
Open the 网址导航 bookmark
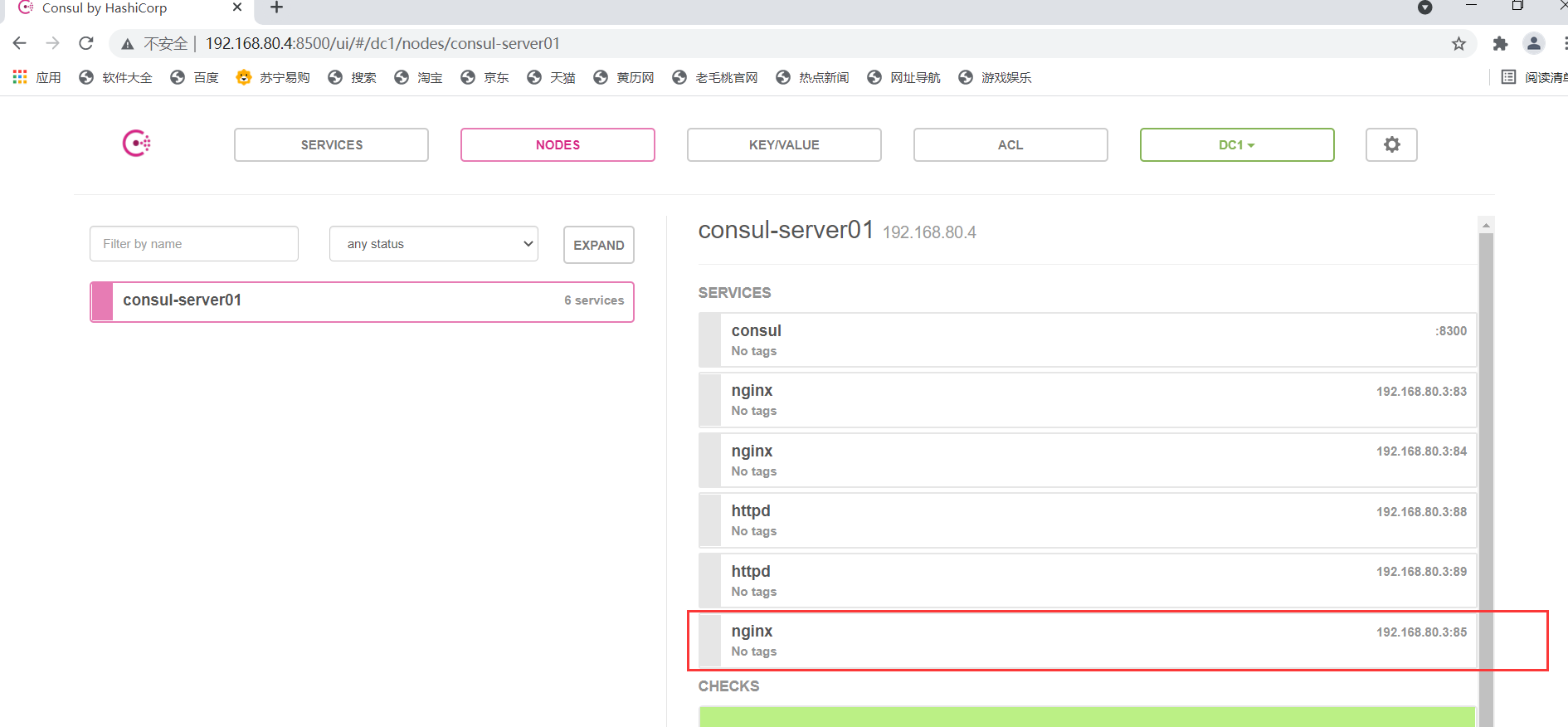coord(903,77)
